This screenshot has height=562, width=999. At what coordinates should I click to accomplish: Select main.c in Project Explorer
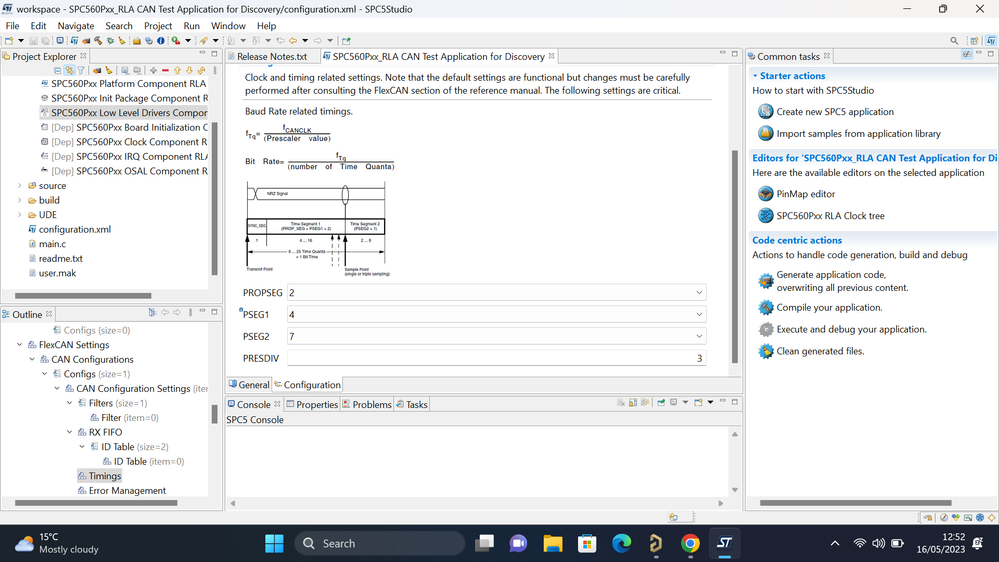coord(52,244)
